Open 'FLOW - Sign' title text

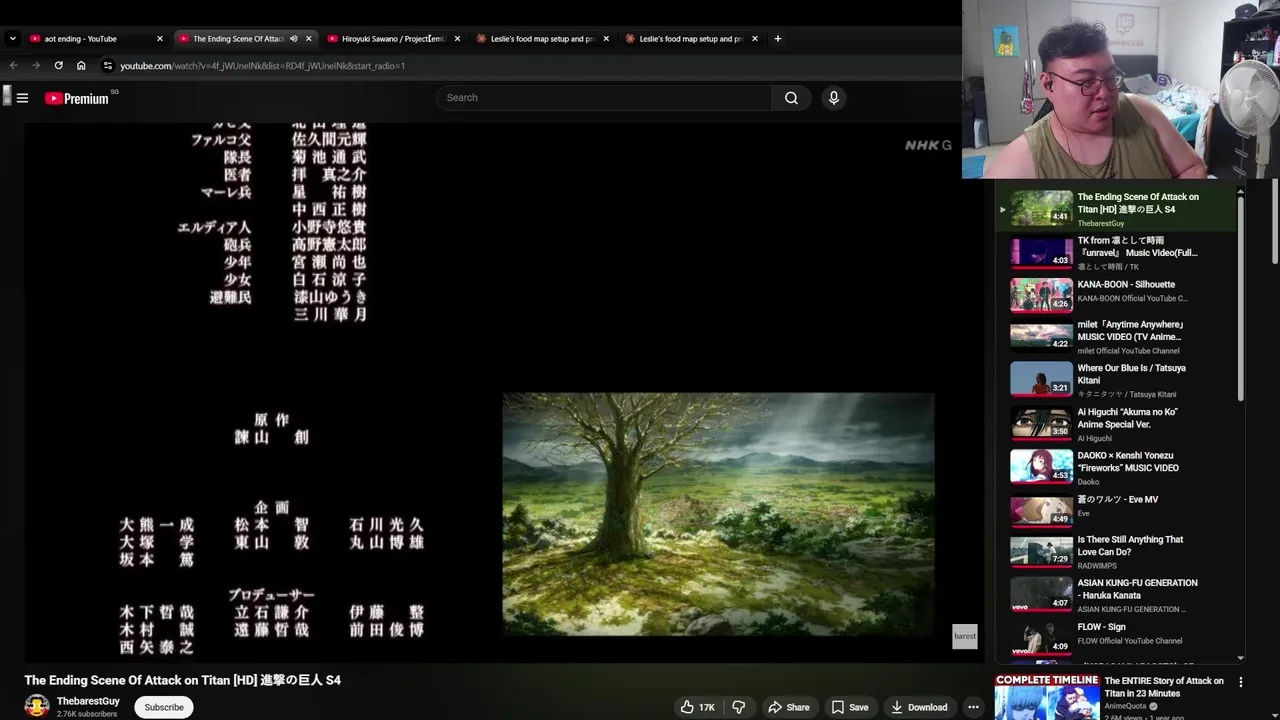1101,627
